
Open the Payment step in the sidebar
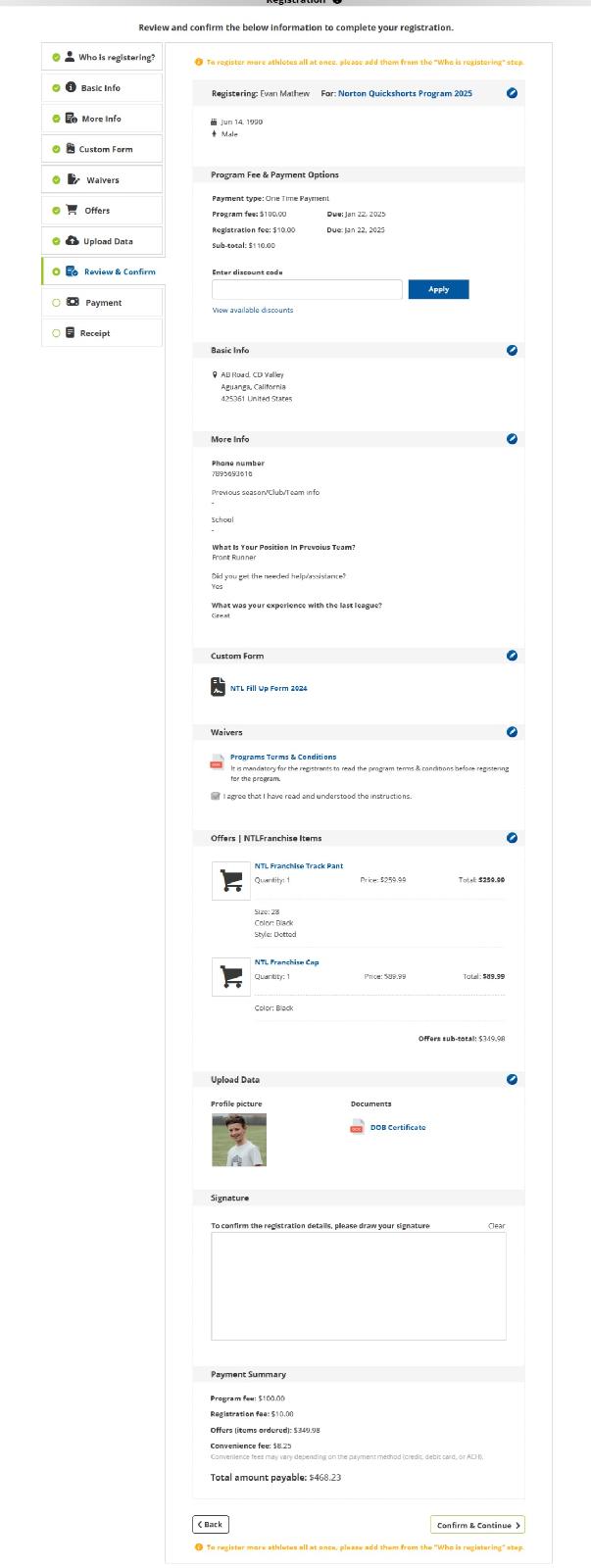point(102,303)
